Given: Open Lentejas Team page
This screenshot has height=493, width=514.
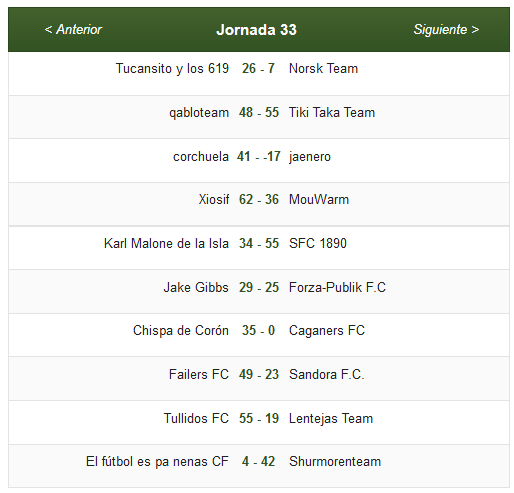Looking at the screenshot, I should (331, 419).
